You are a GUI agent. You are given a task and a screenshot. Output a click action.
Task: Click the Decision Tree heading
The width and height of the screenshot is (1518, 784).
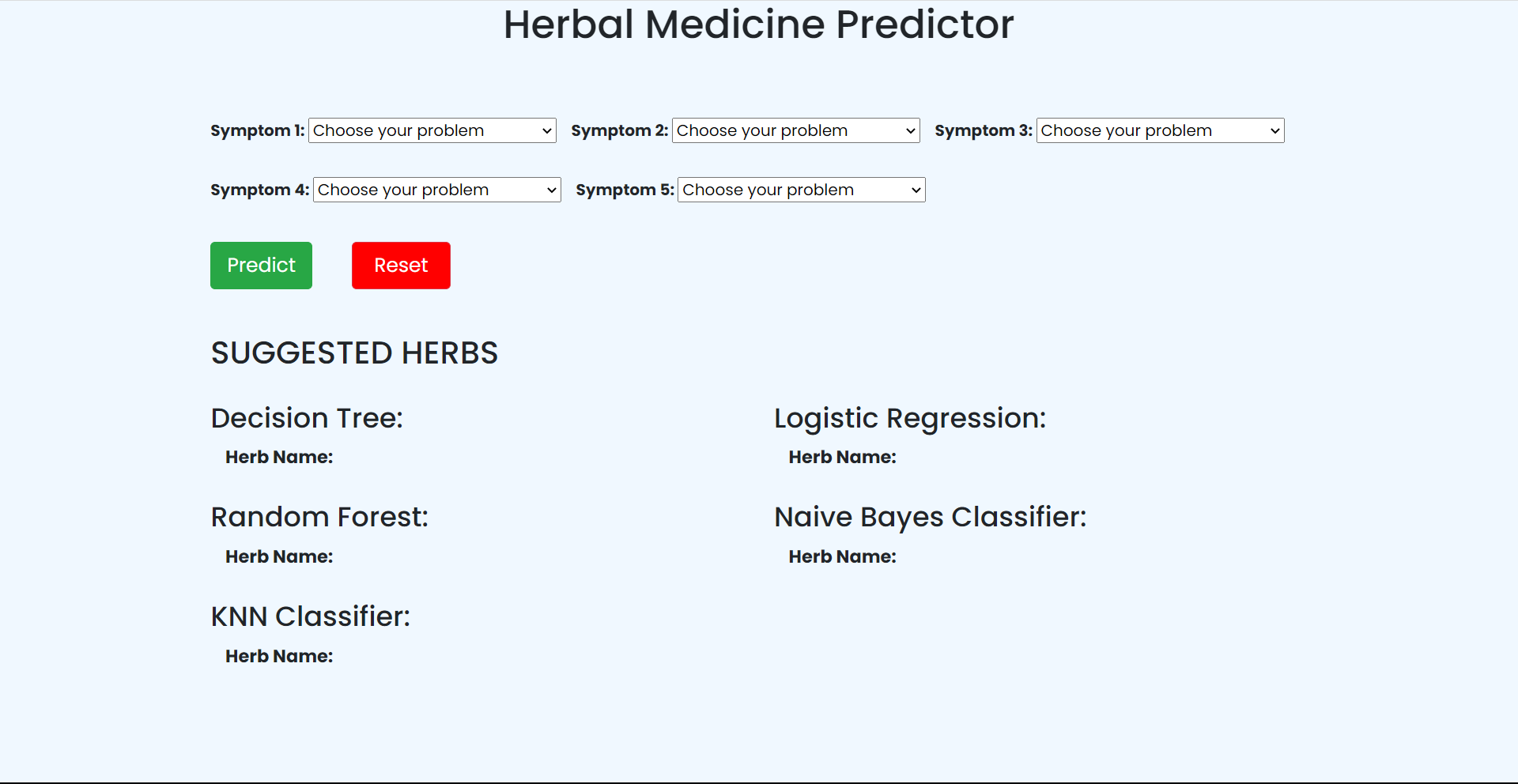point(307,417)
